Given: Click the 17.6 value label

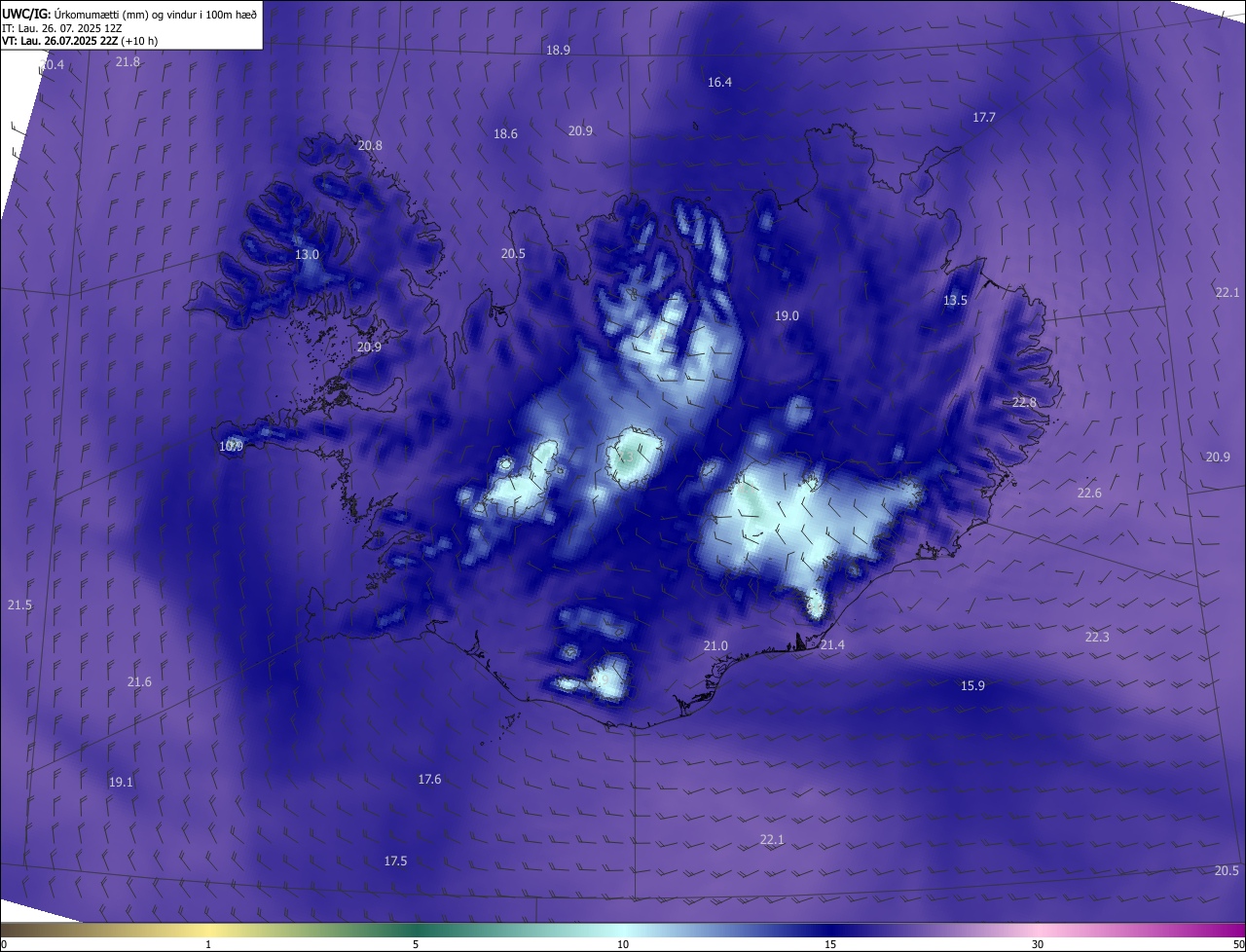Looking at the screenshot, I should [429, 779].
